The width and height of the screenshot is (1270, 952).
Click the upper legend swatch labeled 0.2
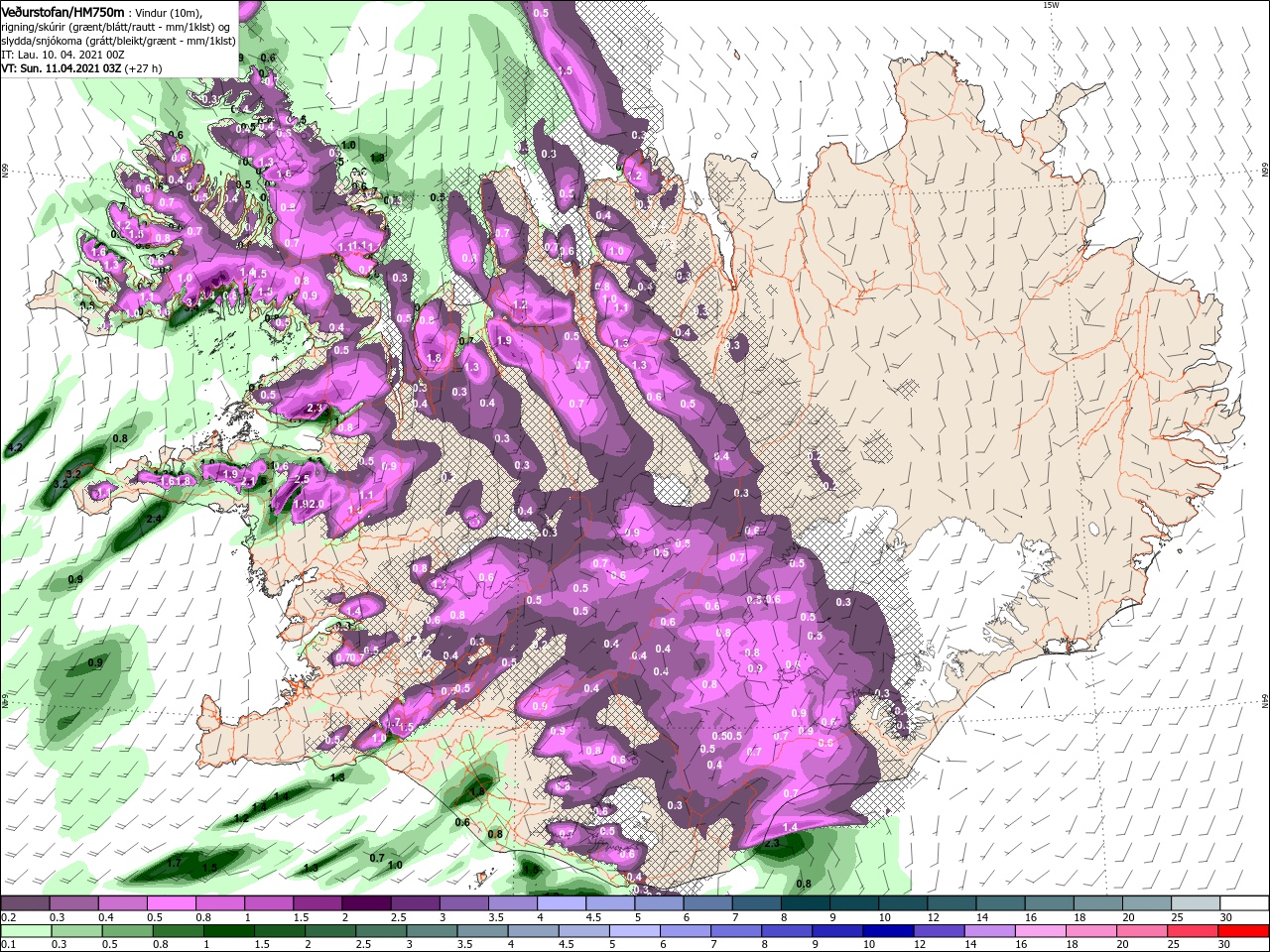click(x=25, y=903)
